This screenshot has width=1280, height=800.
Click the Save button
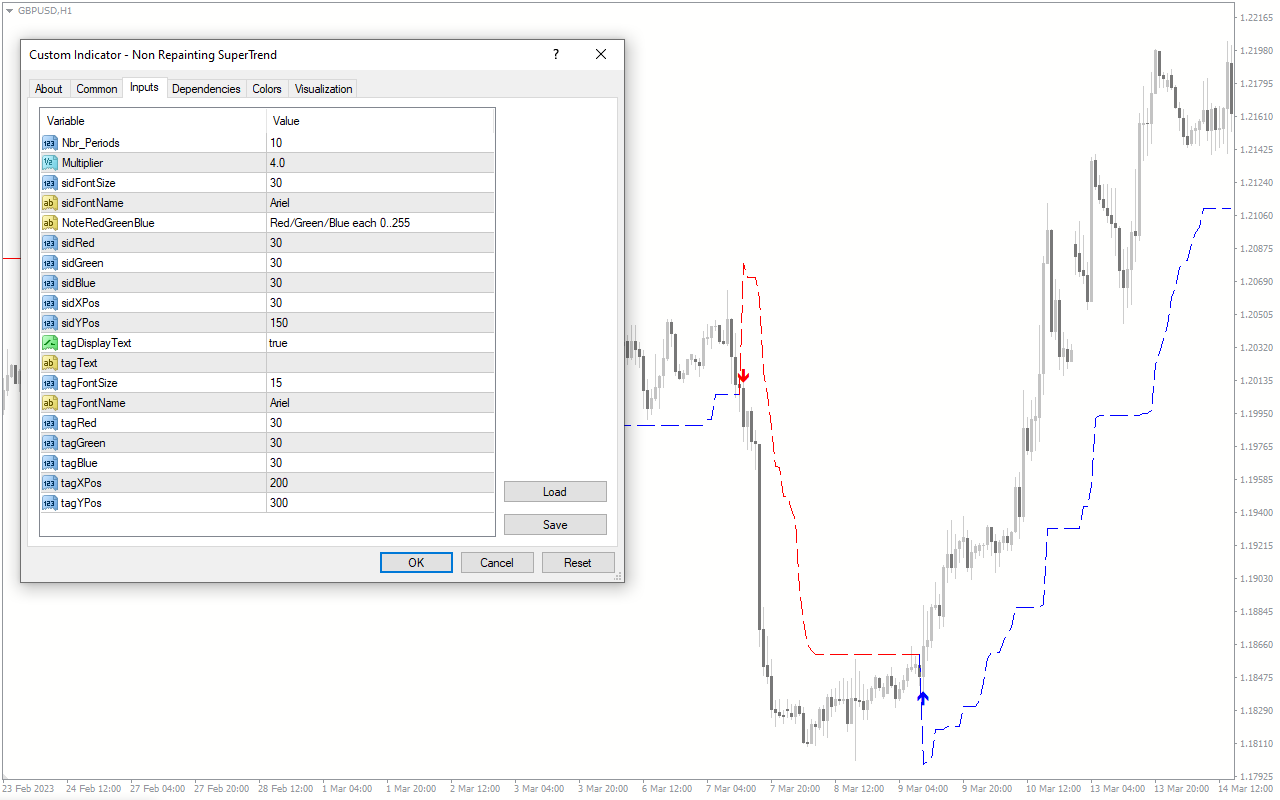coord(555,525)
